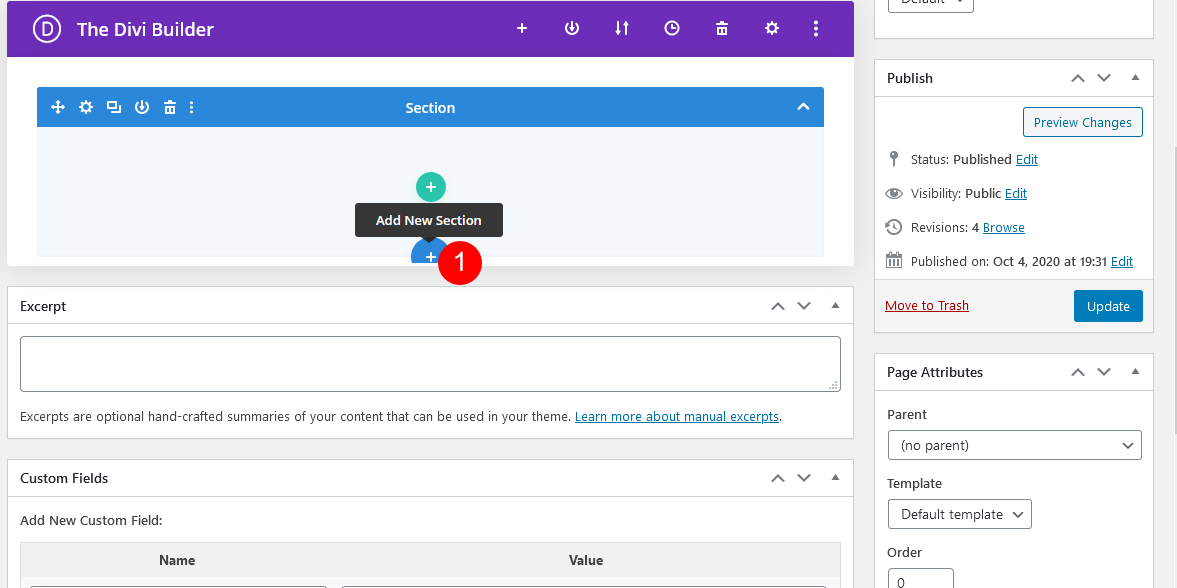Duplicate the Section with the clone icon
The image size is (1177, 588).
(114, 107)
